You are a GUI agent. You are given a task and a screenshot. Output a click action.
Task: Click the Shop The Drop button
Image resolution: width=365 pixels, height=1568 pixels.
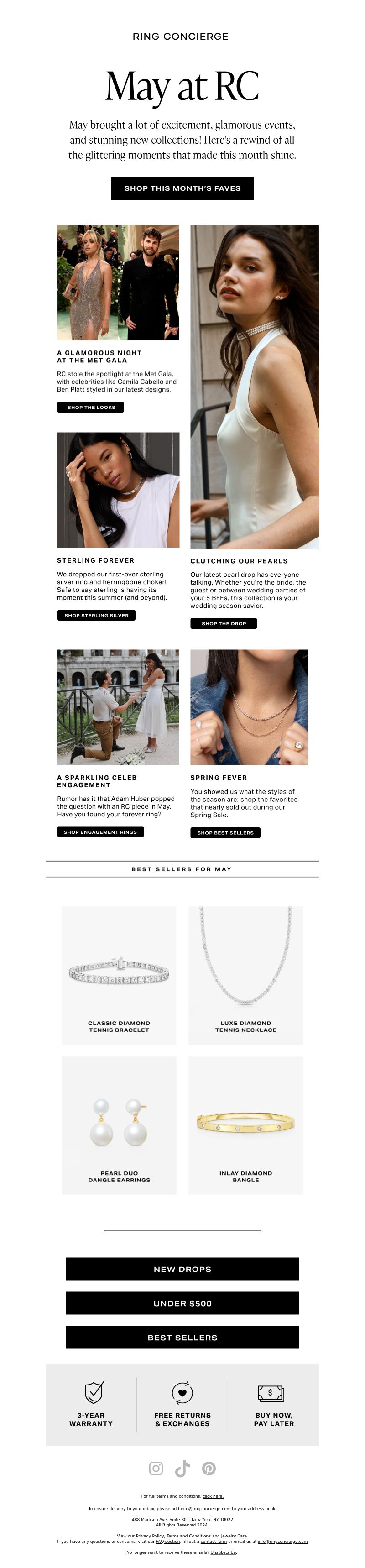(224, 623)
